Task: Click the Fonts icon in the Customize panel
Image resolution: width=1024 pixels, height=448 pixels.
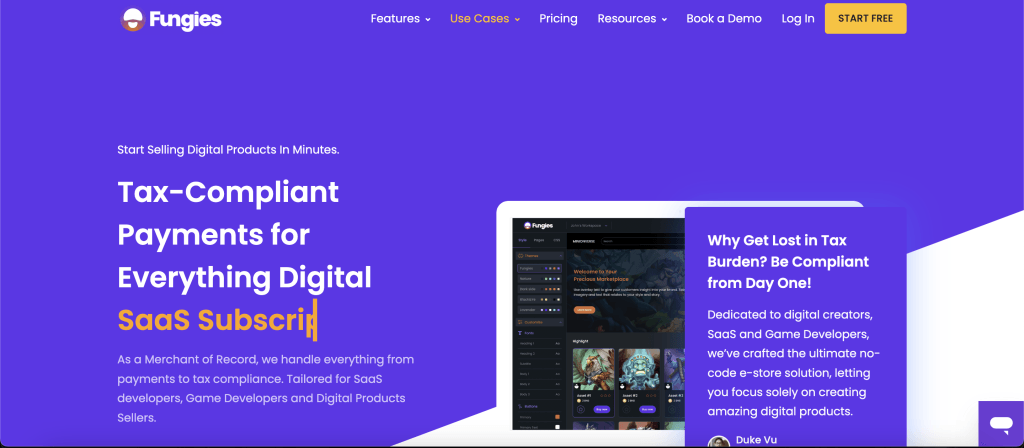Action: (520, 333)
